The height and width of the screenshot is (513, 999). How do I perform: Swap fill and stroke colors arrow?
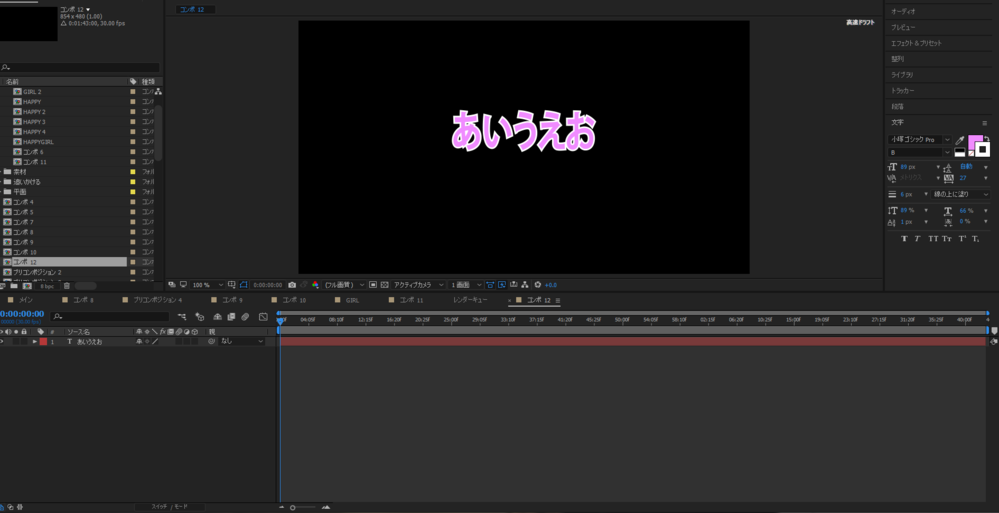click(987, 138)
